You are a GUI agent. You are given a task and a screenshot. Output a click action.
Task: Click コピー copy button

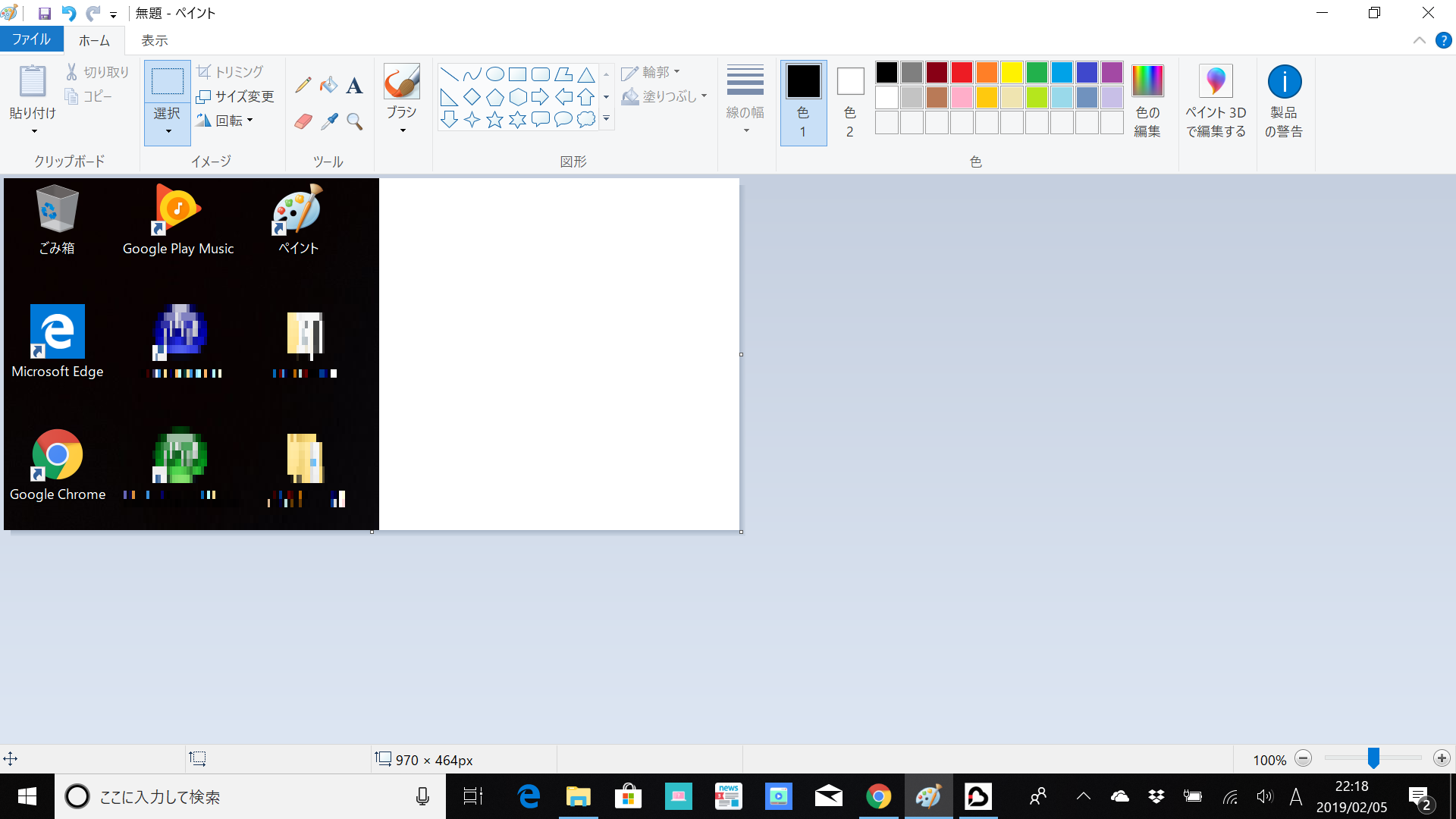point(89,96)
